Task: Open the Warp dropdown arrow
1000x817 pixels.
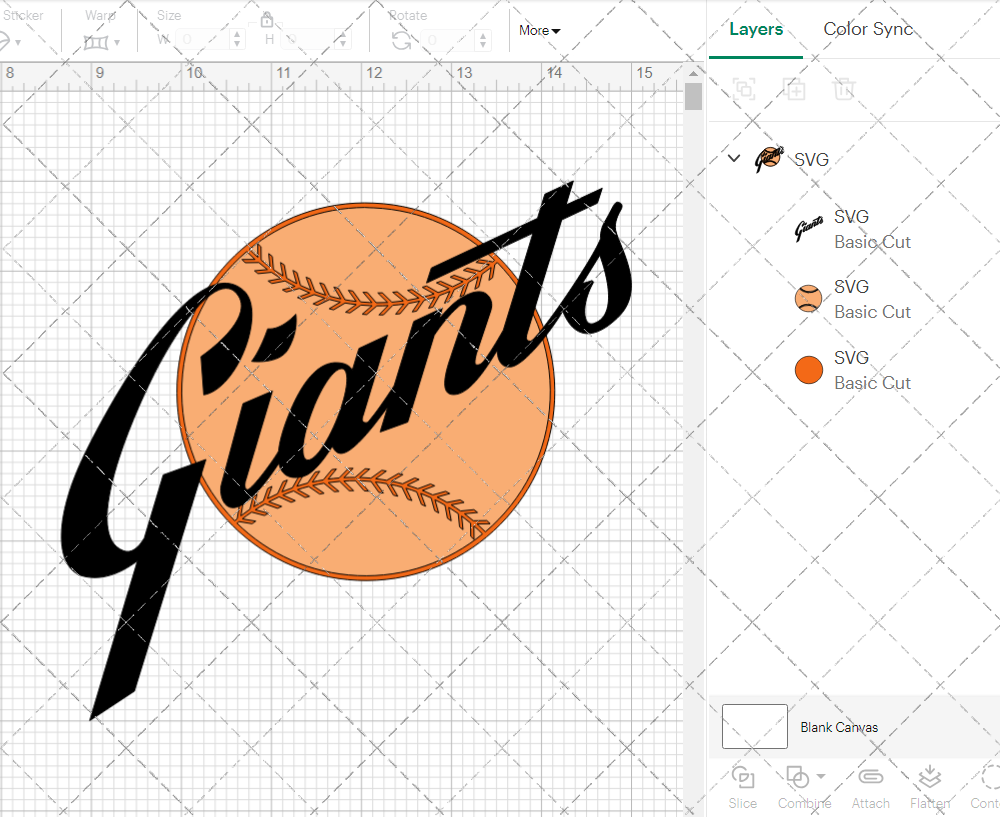Action: pos(117,43)
